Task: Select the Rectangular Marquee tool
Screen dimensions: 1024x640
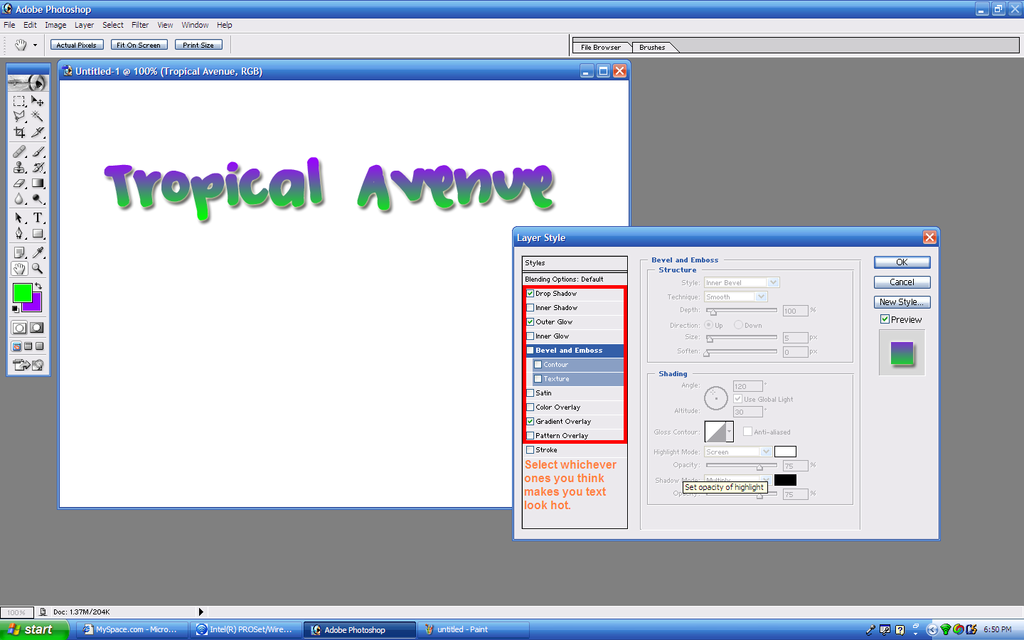Action: (x=20, y=101)
